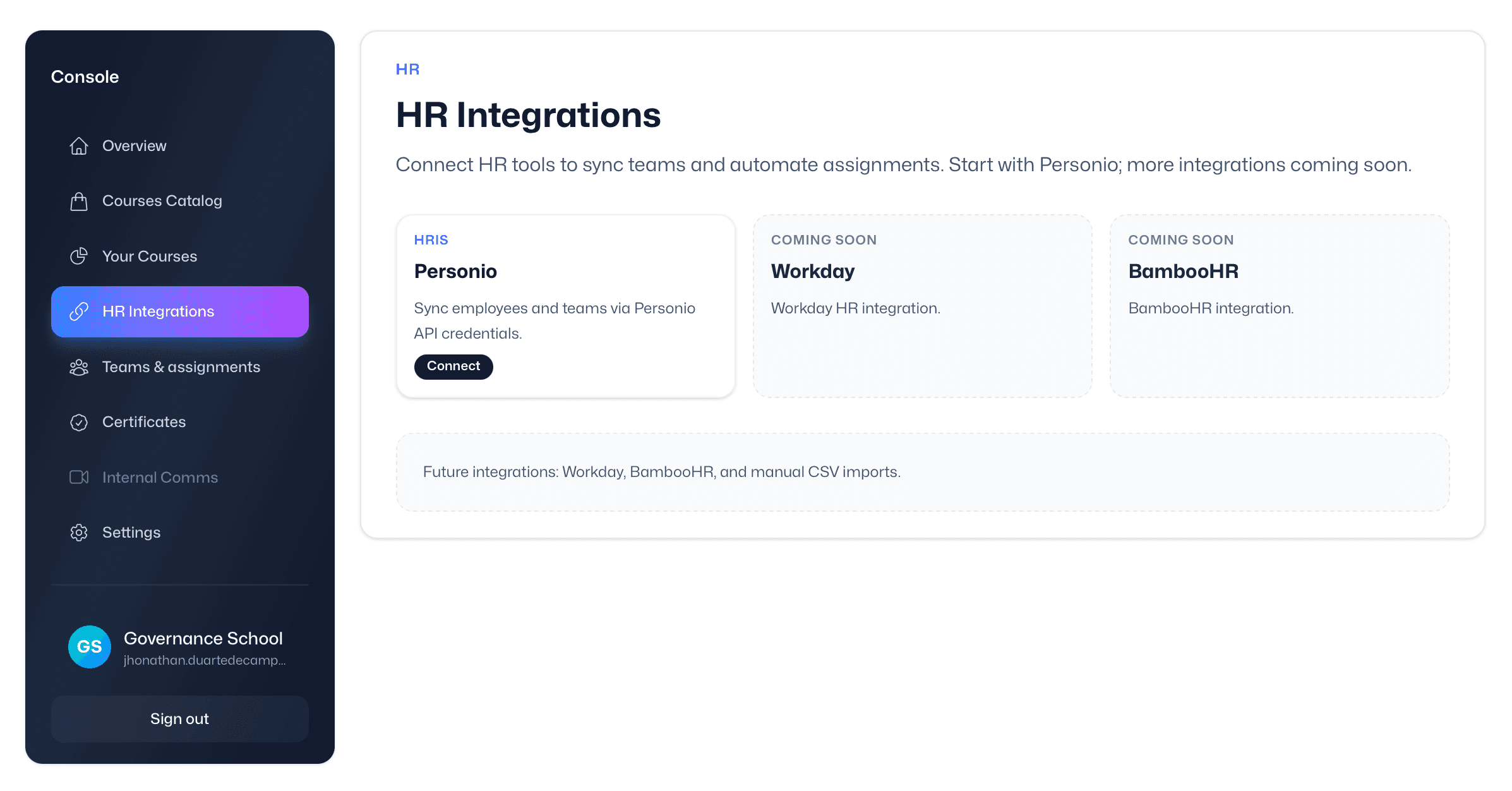Open the Certificates section
The width and height of the screenshot is (1512, 791).
tap(143, 422)
